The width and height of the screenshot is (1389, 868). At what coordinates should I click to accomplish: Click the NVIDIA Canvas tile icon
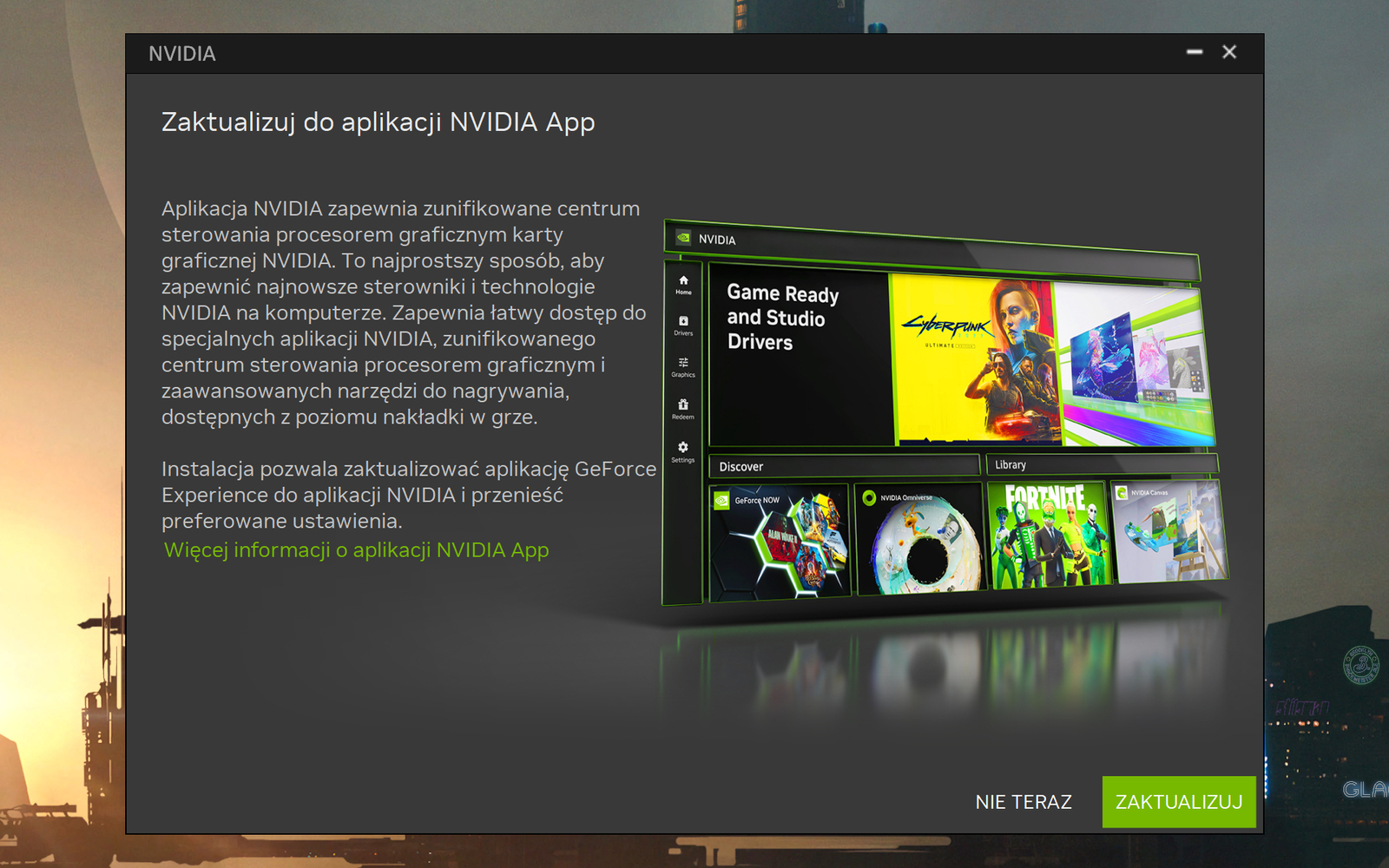(1122, 492)
